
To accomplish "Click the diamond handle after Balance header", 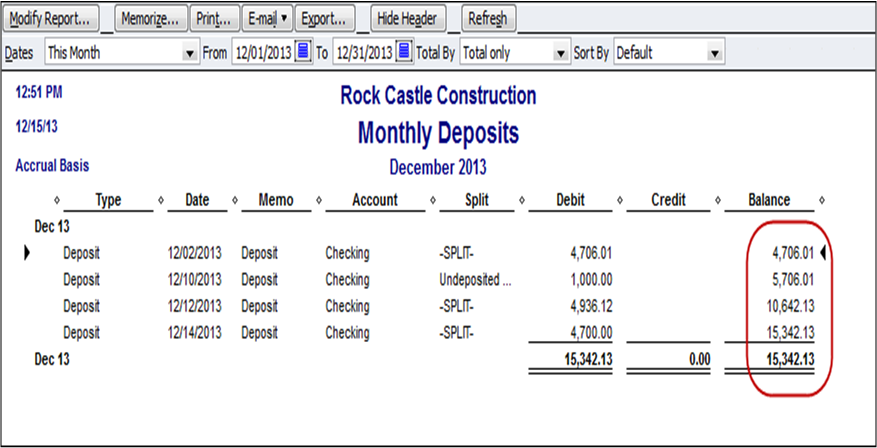I will coord(822,200).
